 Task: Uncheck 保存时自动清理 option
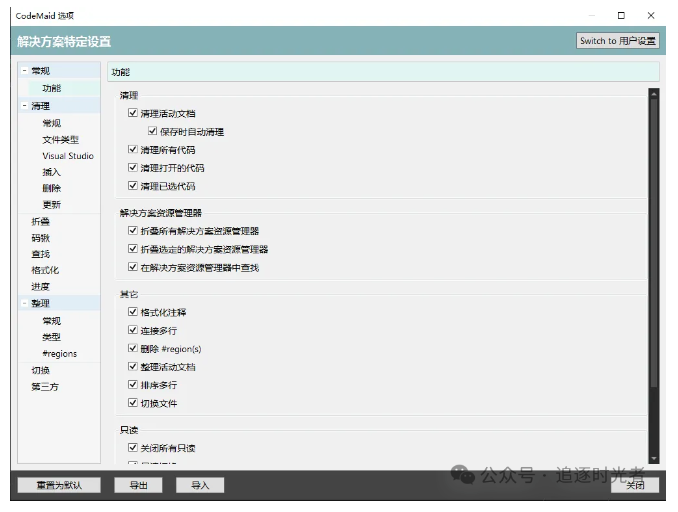152,131
